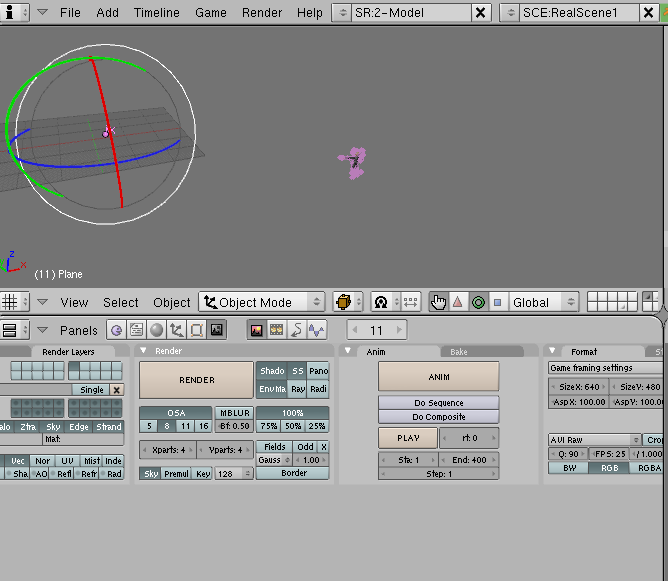The width and height of the screenshot is (668, 581).
Task: Open the Help menu
Action: point(310,13)
